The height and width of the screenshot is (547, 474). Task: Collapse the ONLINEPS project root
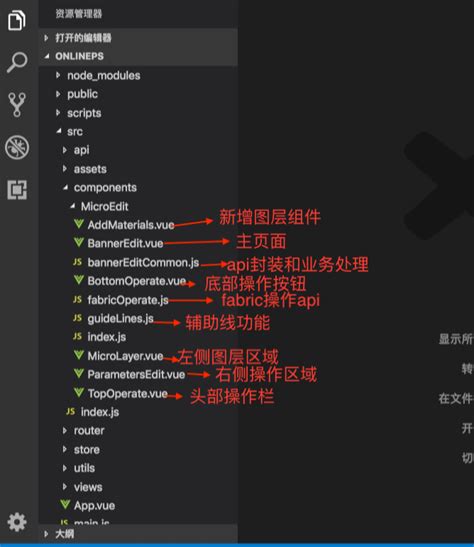pos(47,56)
